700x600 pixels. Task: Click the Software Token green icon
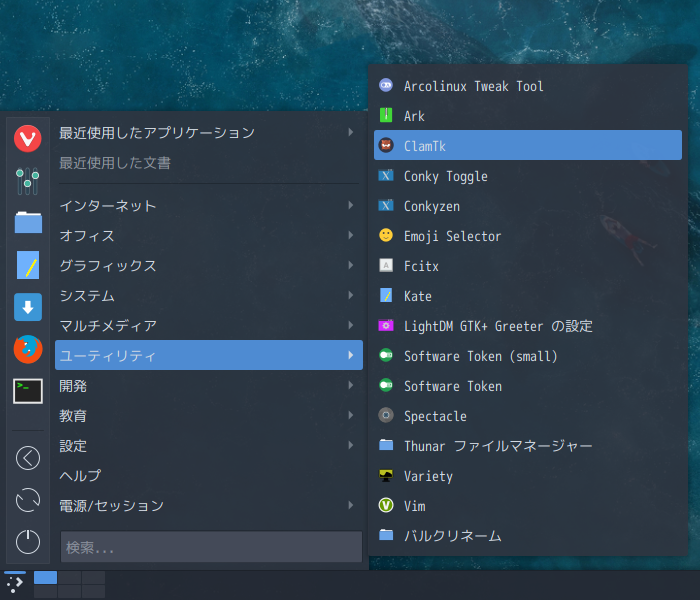pos(386,385)
